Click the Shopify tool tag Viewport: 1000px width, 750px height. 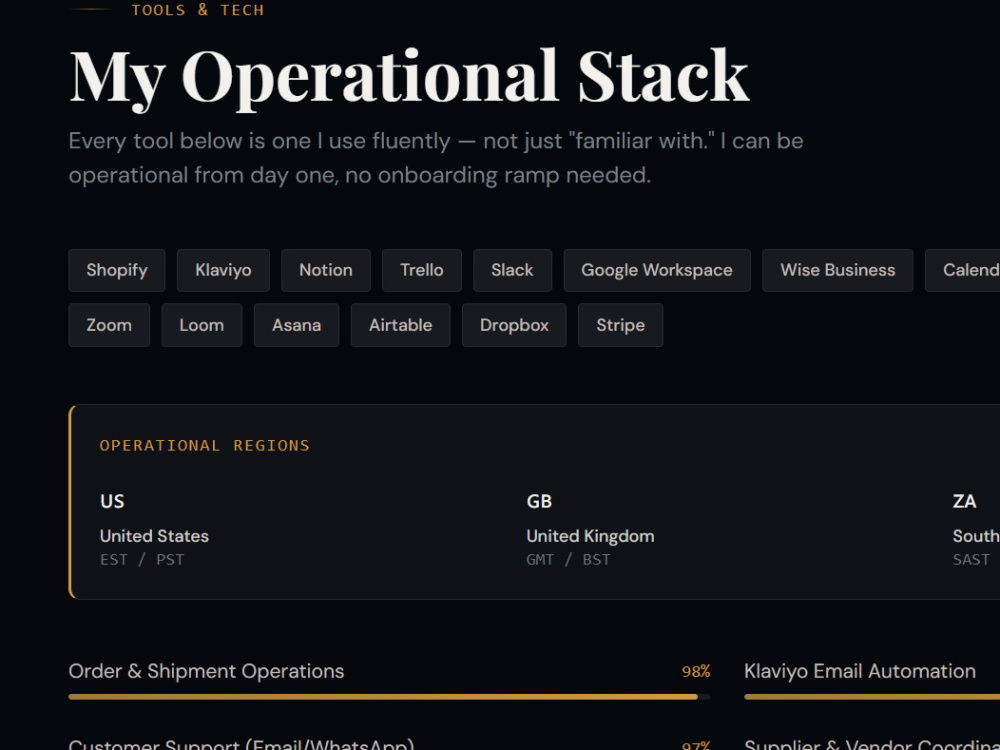point(117,270)
